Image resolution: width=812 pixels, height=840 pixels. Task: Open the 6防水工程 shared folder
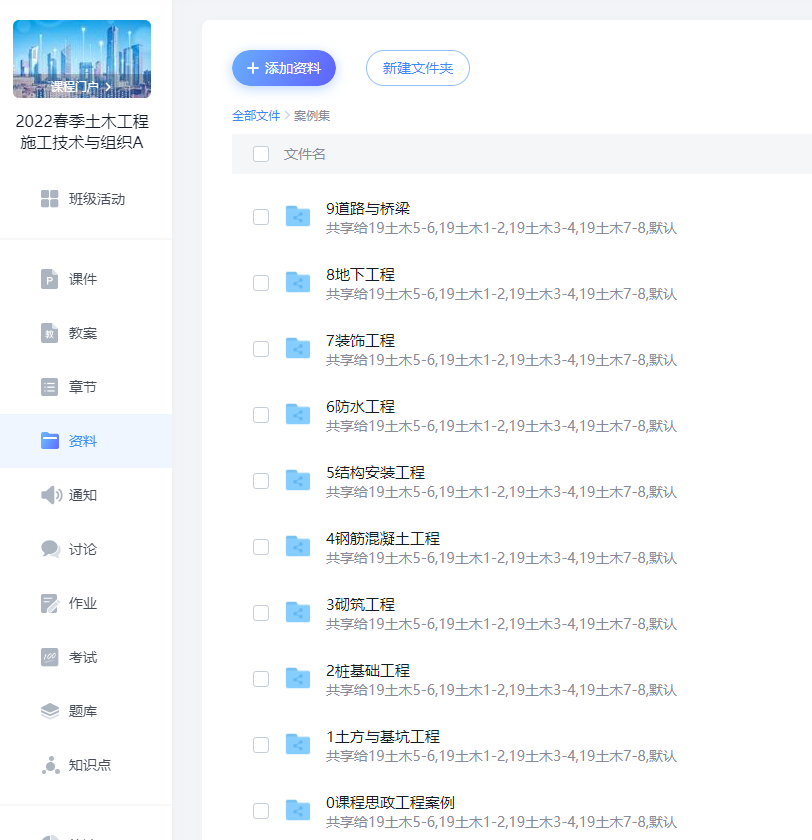tap(360, 407)
